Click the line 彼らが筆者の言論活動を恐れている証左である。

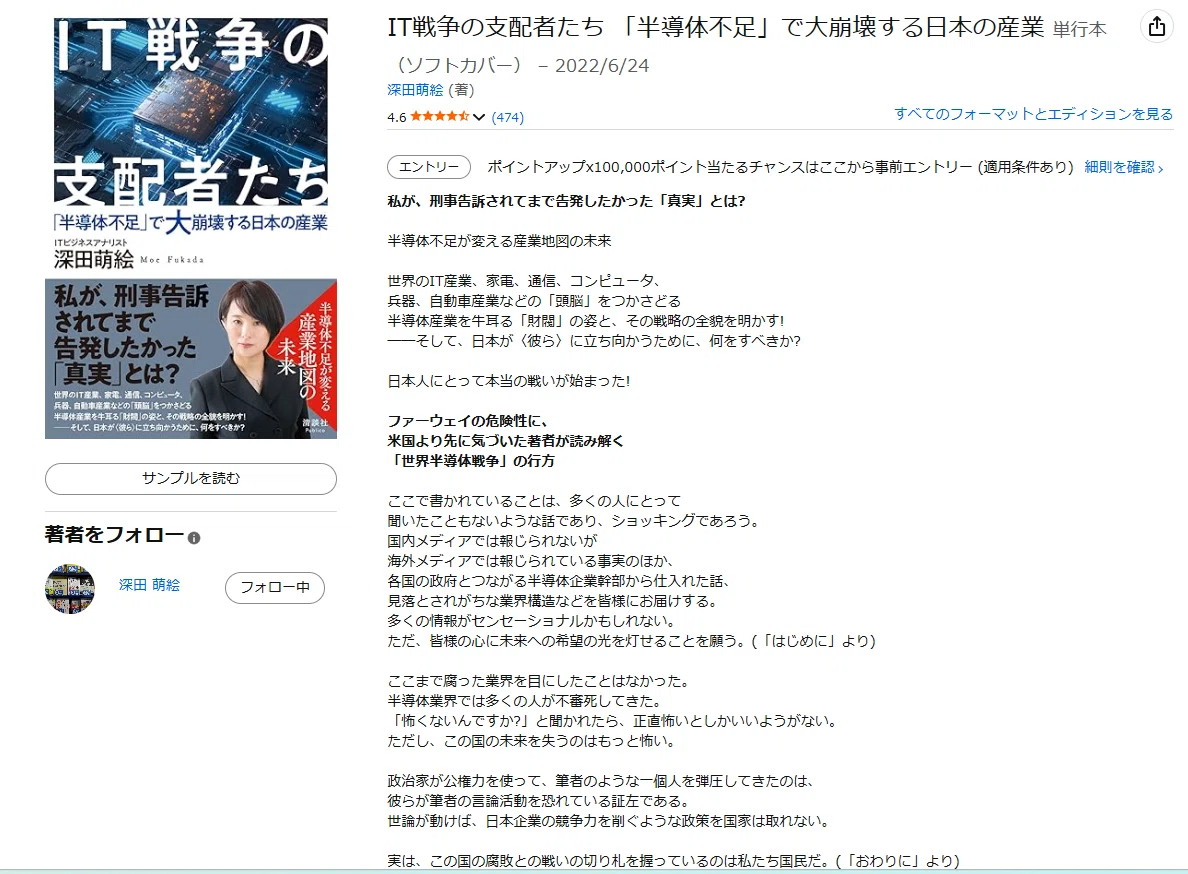pyautogui.click(x=538, y=801)
